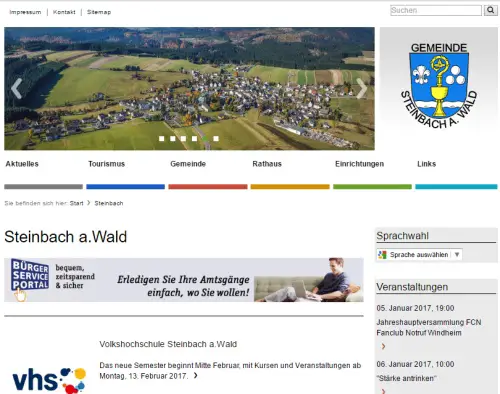Screen dimensions: 500x394
Task: Select the first slideshow indicator dot
Action: [x=162, y=138]
